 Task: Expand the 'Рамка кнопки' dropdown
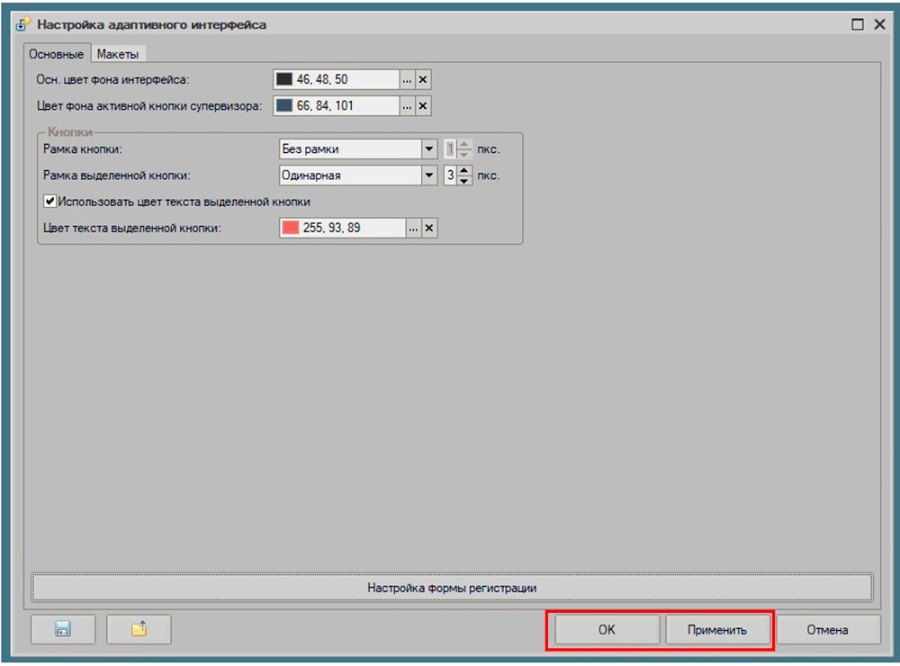click(x=429, y=149)
